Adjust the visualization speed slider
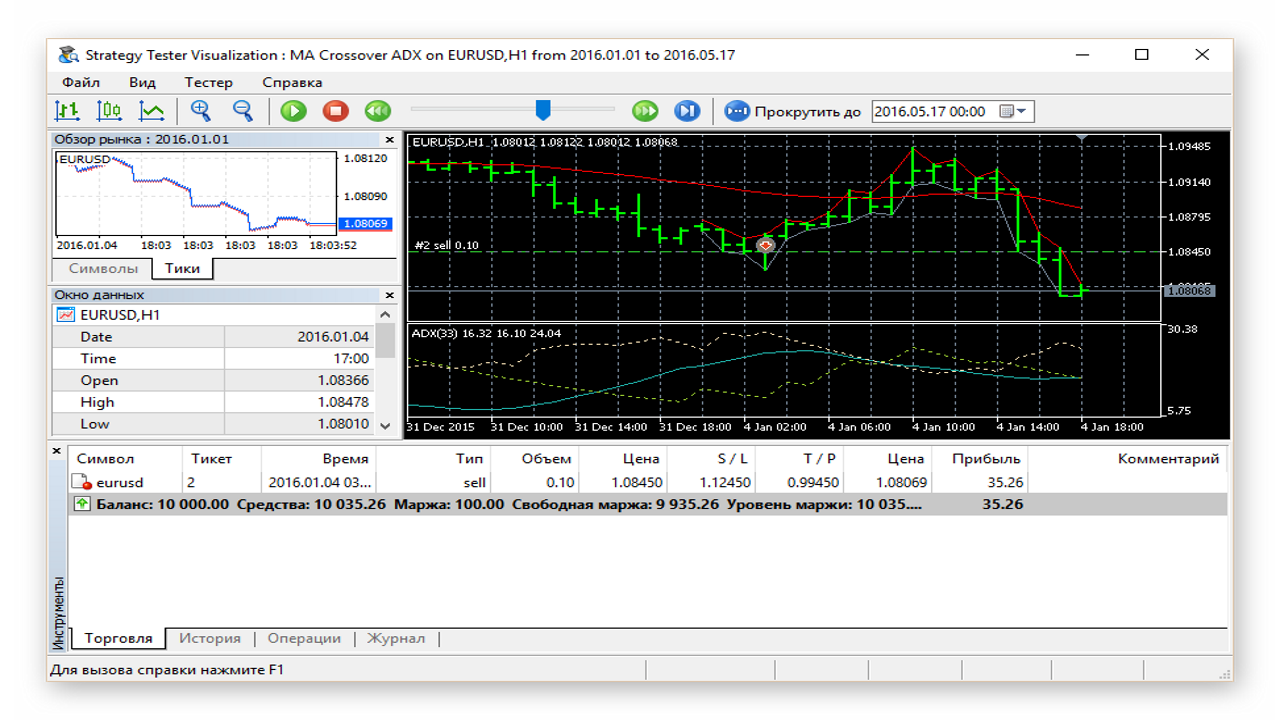 click(x=543, y=110)
